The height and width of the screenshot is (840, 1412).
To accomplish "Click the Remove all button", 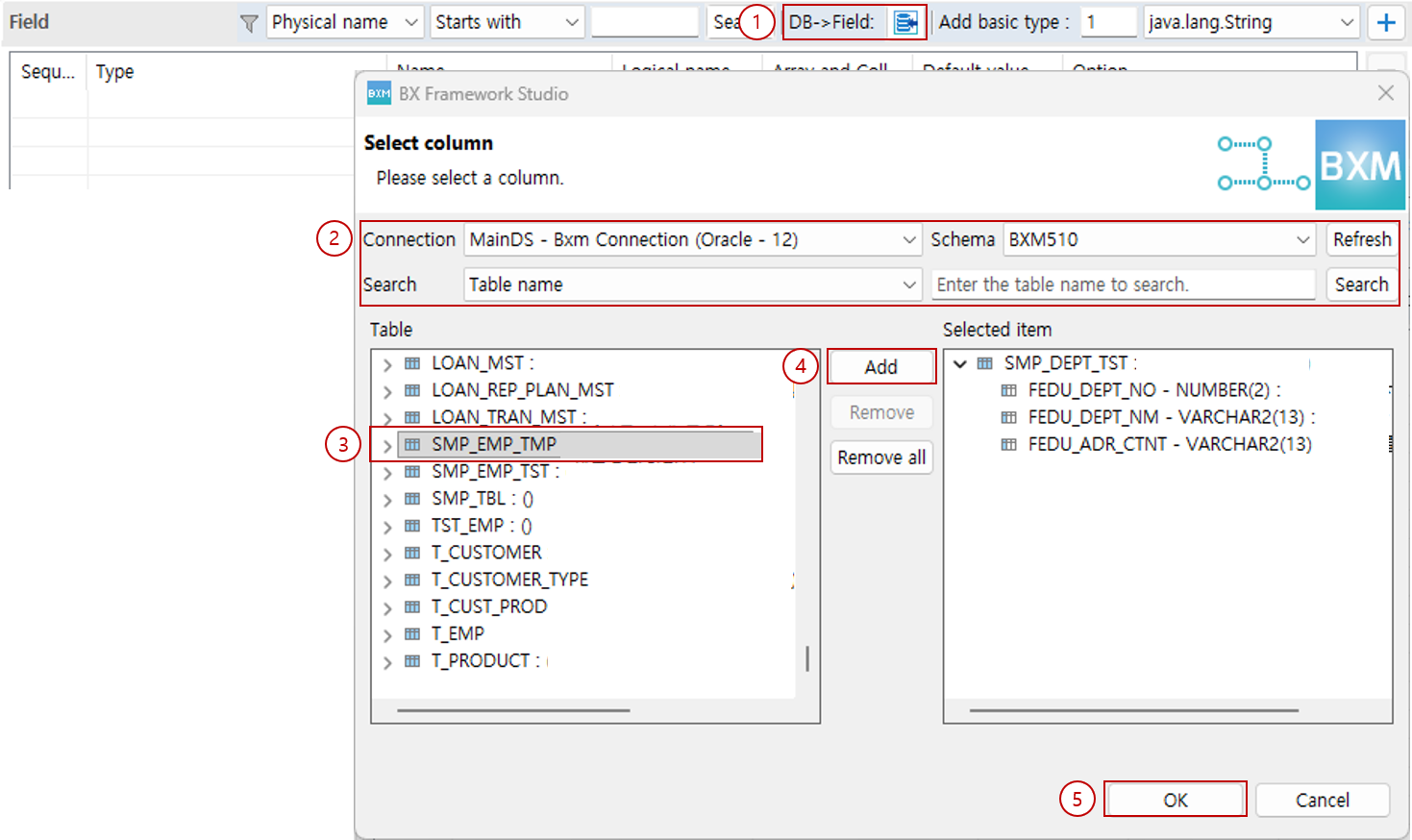I will (x=880, y=457).
